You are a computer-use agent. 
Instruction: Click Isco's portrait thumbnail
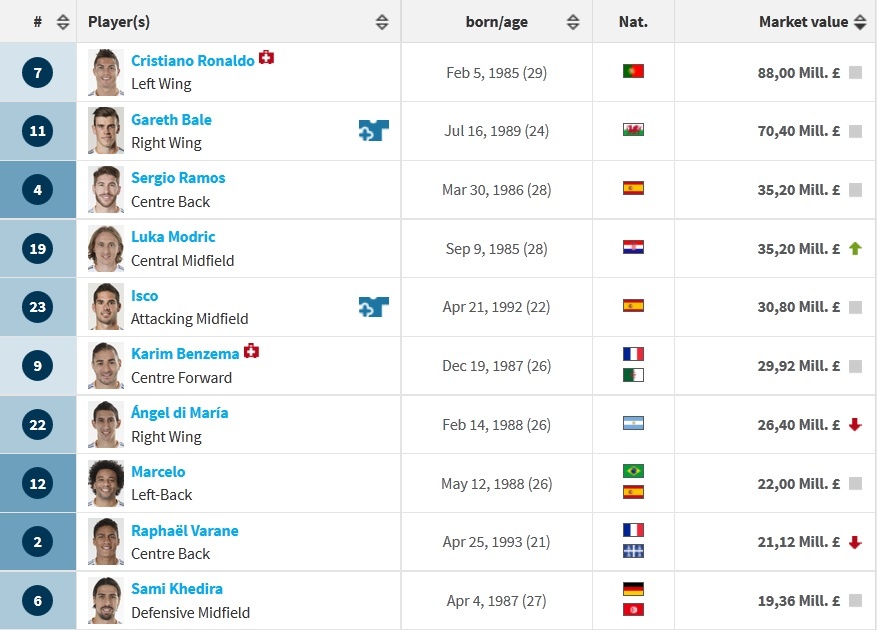(106, 307)
